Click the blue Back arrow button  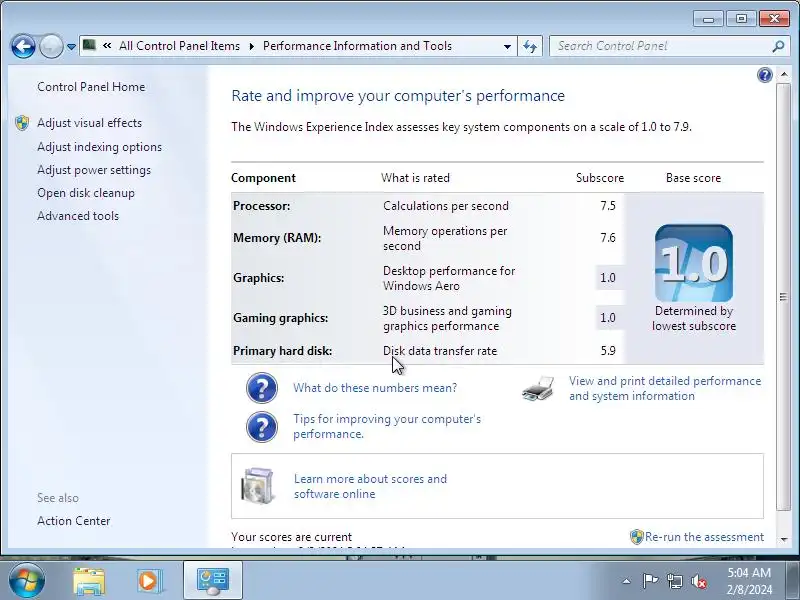click(x=23, y=46)
